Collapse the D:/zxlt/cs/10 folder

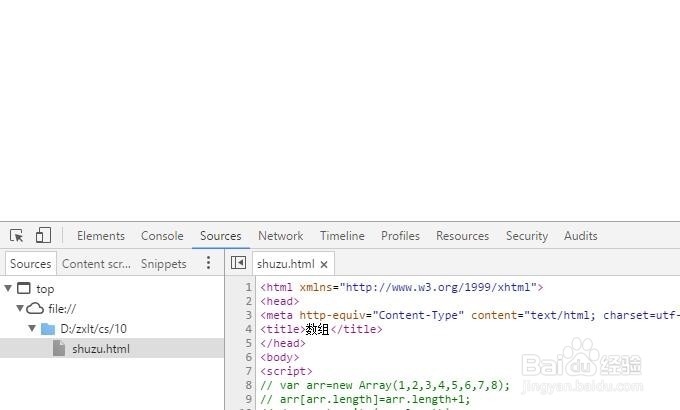click(x=32, y=328)
